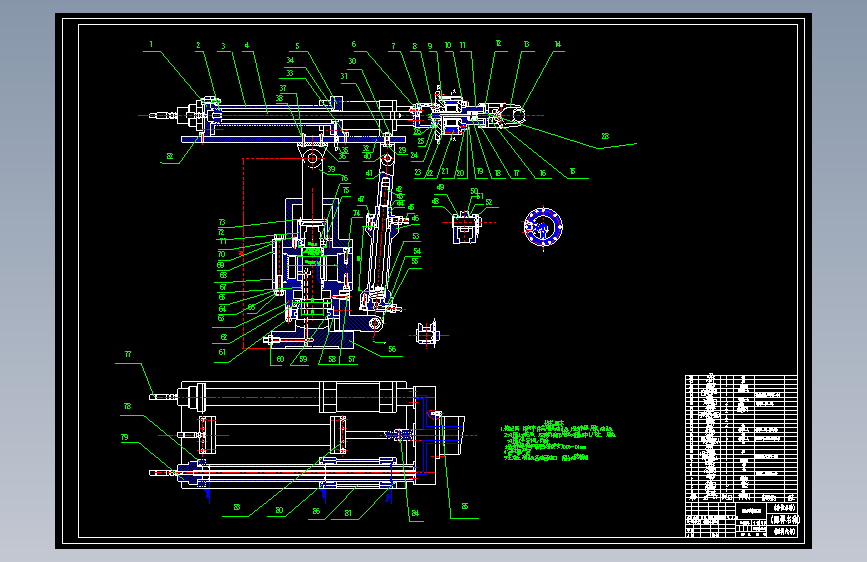Click part callout number 6
The width and height of the screenshot is (867, 562).
tap(353, 44)
